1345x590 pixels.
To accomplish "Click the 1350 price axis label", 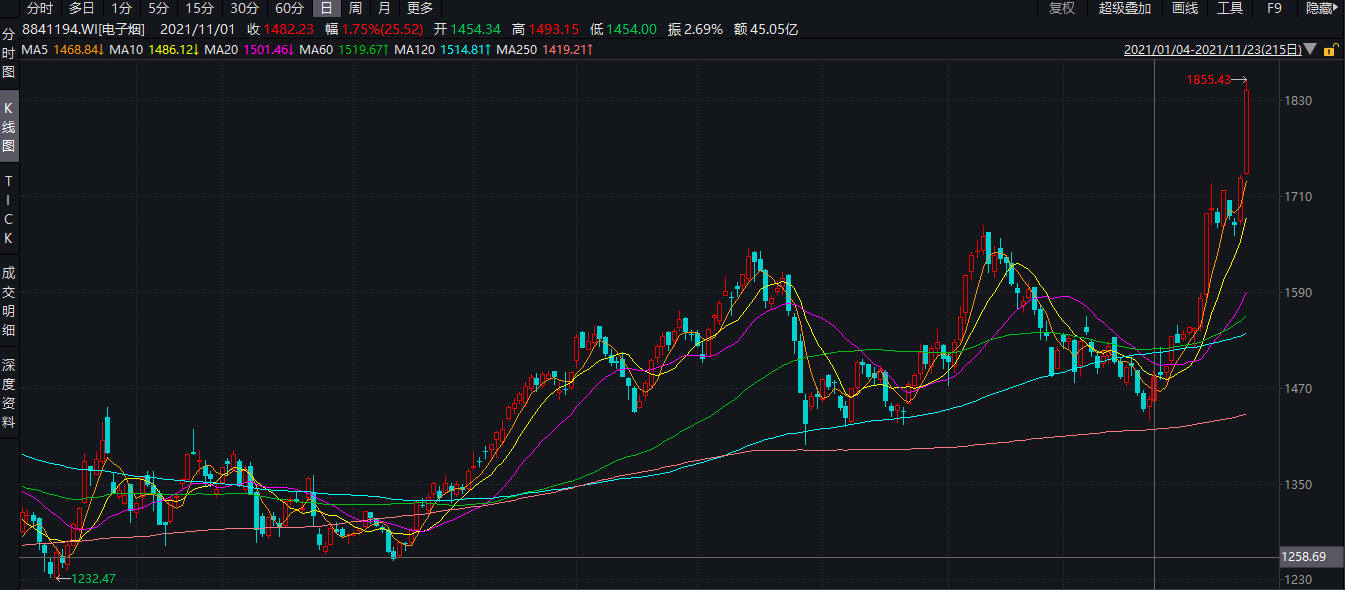I will (1299, 484).
